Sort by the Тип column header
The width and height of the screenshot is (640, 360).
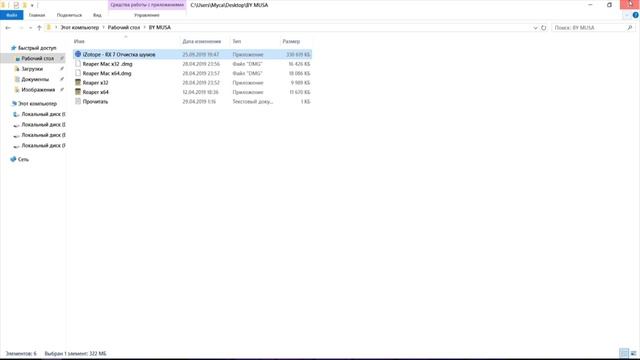pos(237,41)
